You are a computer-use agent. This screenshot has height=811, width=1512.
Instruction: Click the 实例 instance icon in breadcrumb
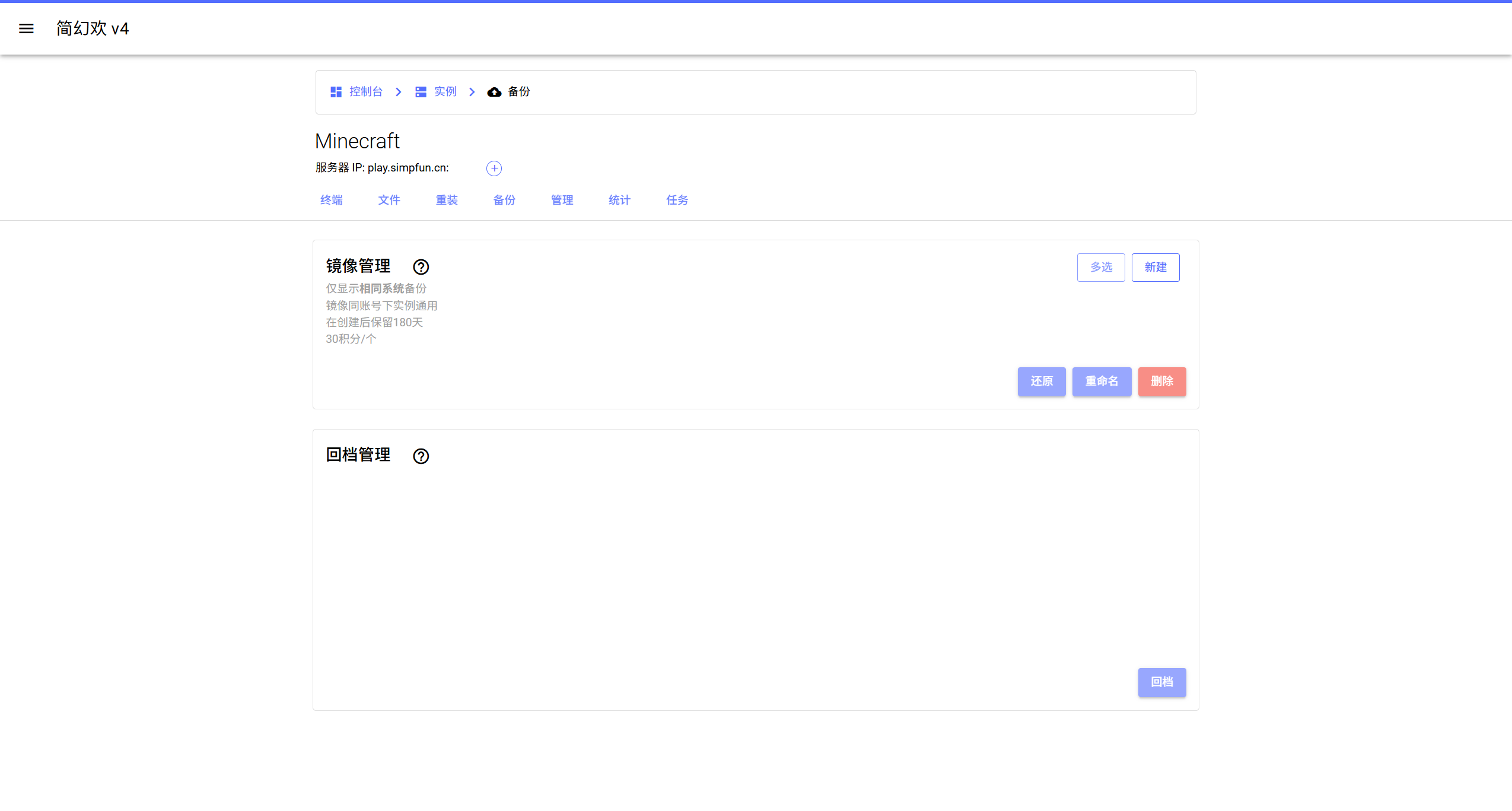tap(421, 91)
